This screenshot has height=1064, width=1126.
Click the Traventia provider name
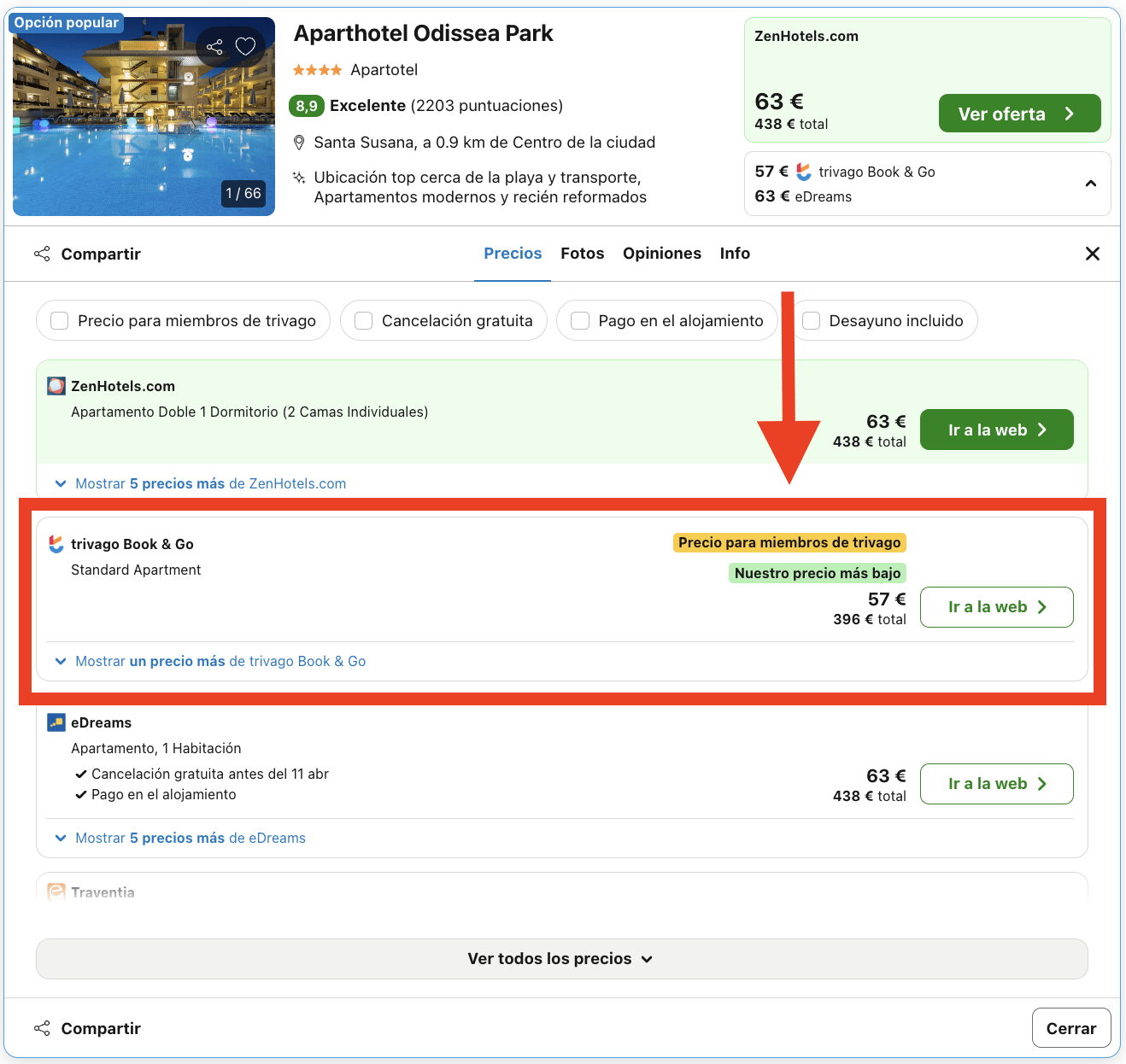pyautogui.click(x=103, y=892)
